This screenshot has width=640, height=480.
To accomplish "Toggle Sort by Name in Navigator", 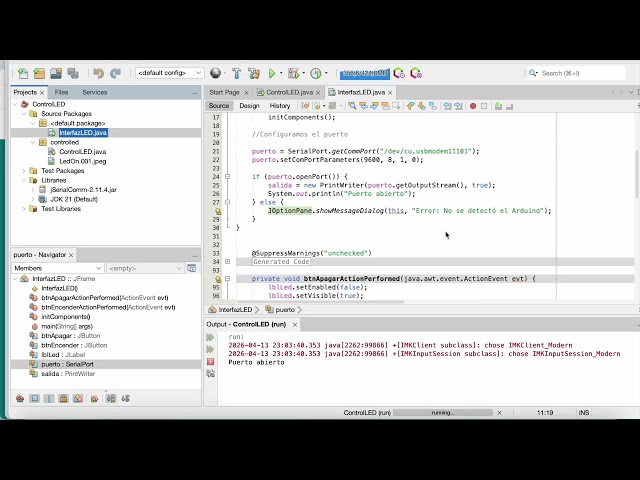I will coord(111,398).
